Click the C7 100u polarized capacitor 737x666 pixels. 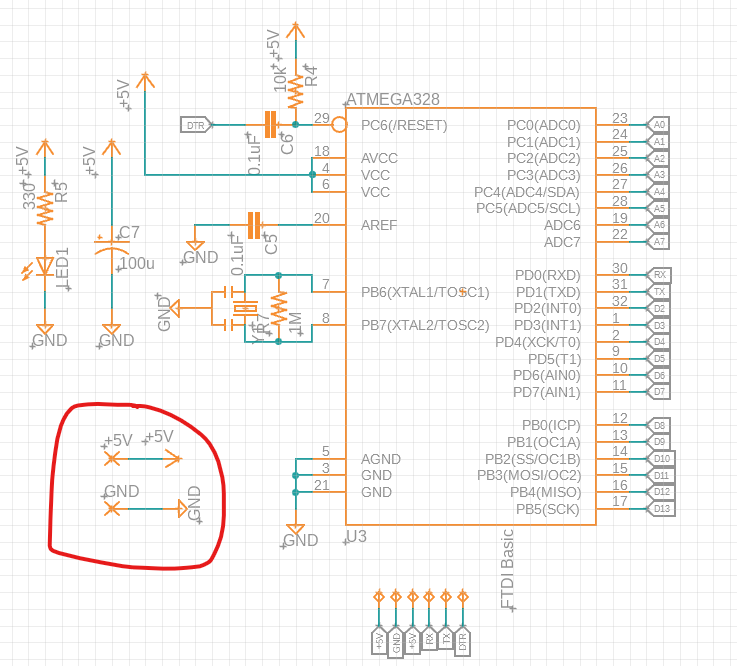(111, 246)
